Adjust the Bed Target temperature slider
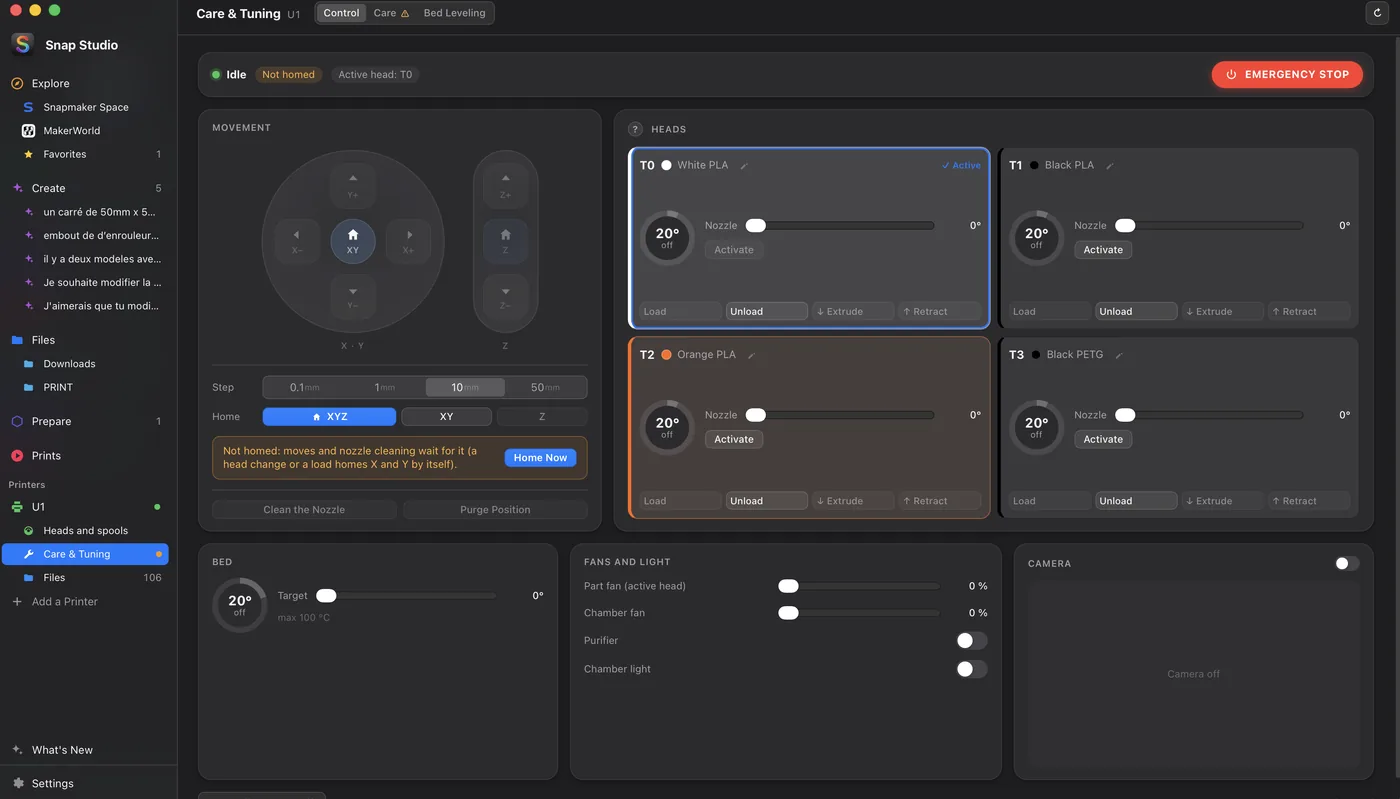1400x799 pixels. click(406, 596)
